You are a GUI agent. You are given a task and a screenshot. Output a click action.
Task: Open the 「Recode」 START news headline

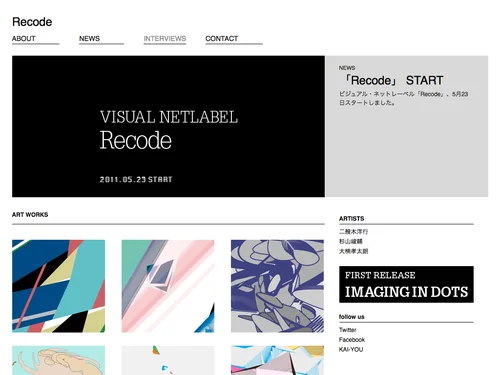coord(393,80)
